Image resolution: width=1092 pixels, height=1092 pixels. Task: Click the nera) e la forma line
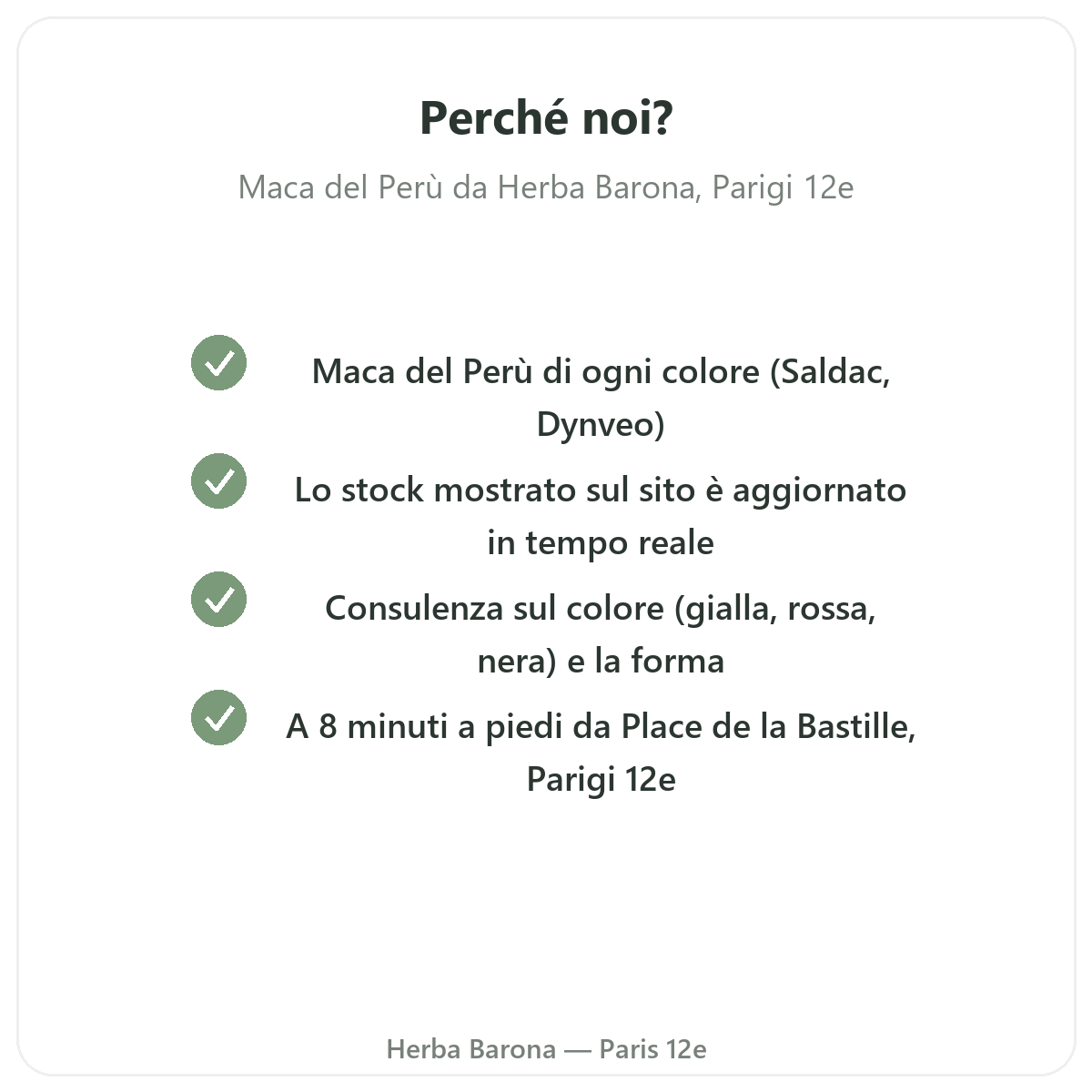tap(601, 661)
